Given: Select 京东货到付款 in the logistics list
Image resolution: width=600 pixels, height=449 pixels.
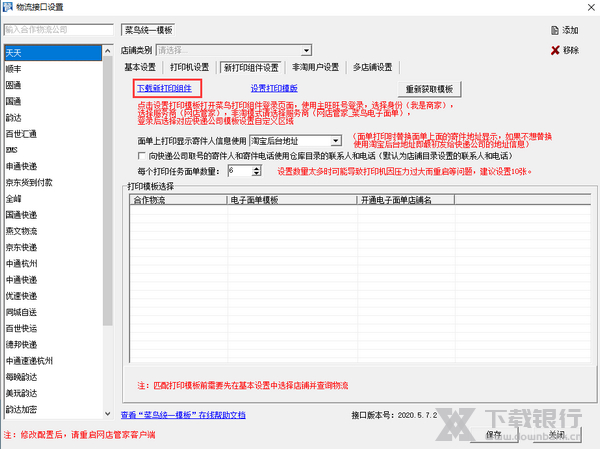Looking at the screenshot, I should 53,183.
